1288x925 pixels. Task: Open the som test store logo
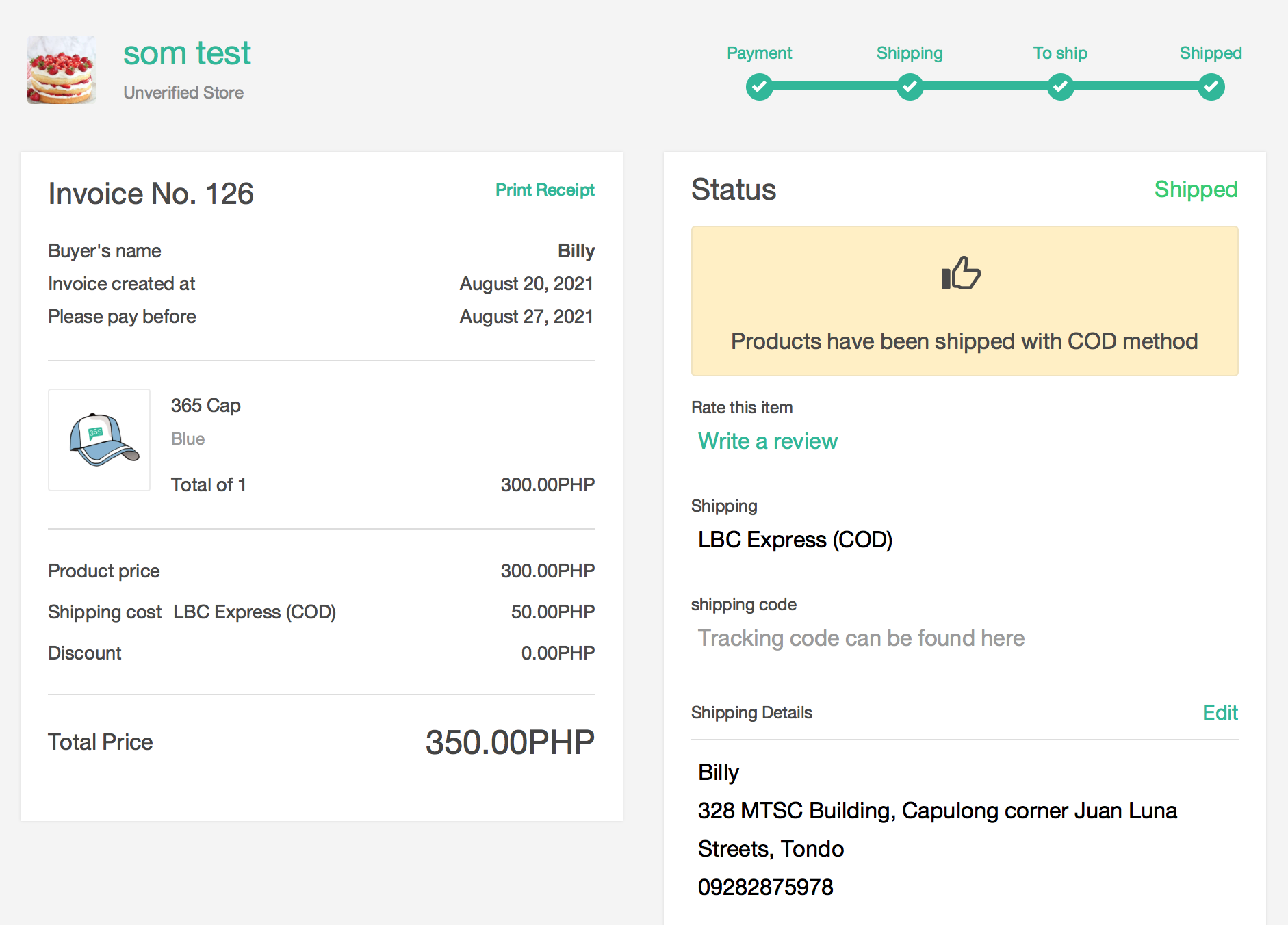[62, 70]
